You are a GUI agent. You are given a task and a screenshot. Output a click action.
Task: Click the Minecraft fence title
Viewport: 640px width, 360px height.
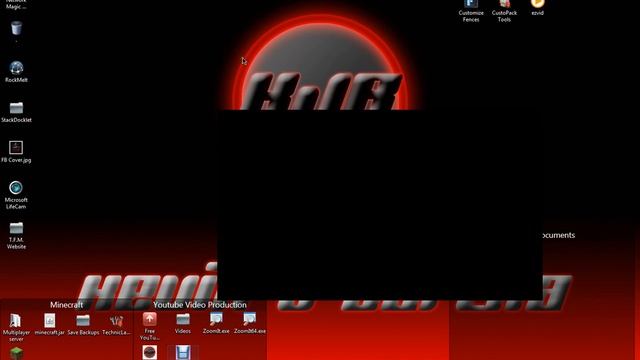point(67,305)
